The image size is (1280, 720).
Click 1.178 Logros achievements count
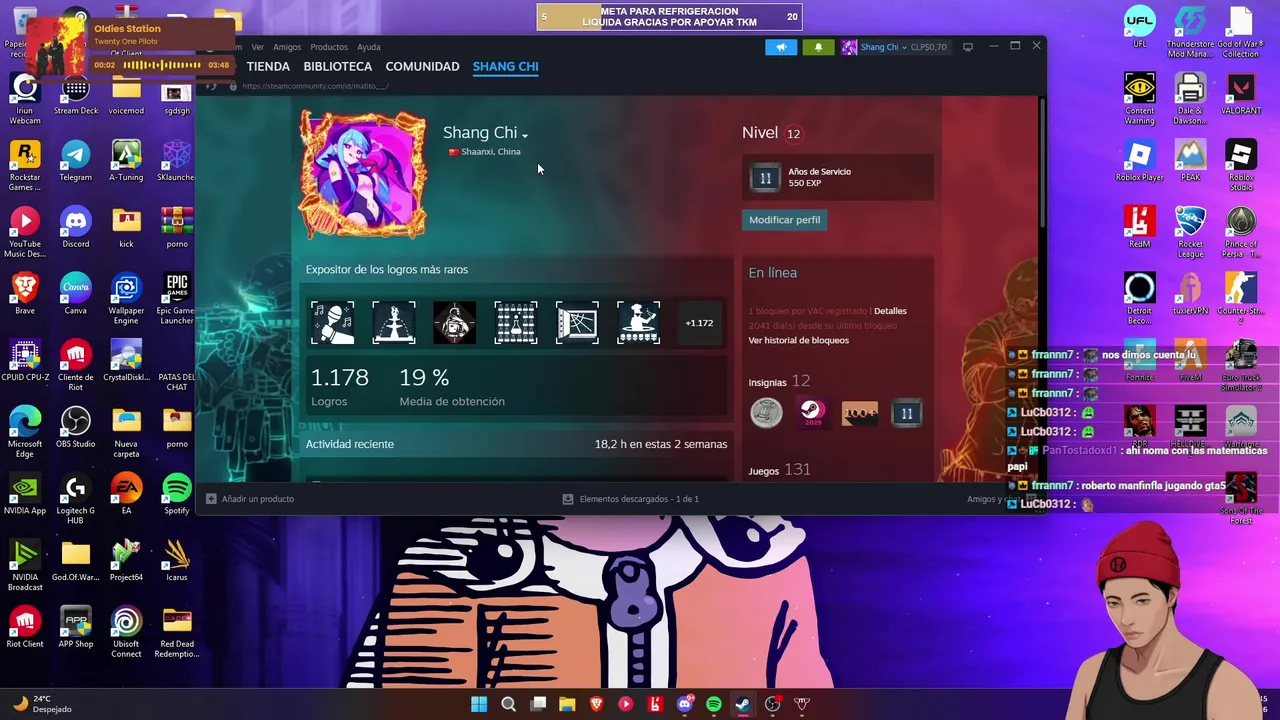(339, 387)
